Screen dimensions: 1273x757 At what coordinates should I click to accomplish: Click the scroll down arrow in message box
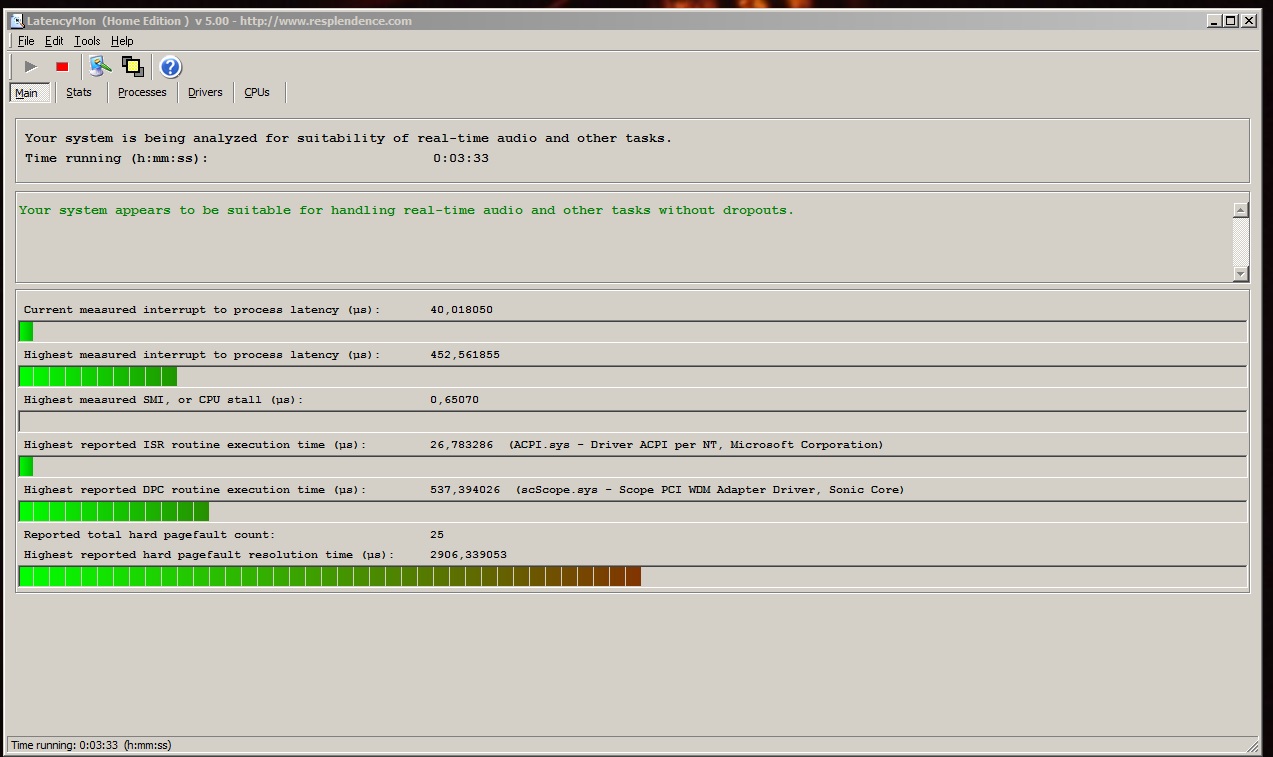coord(1241,274)
